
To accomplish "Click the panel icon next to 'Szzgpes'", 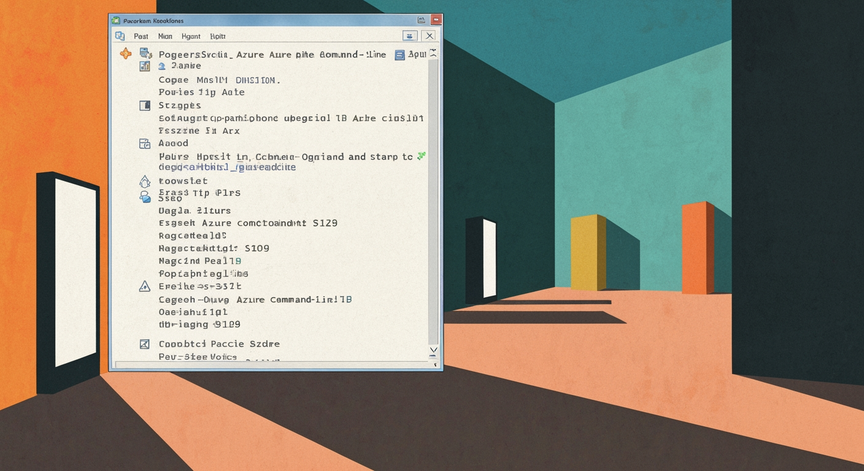I will [145, 105].
